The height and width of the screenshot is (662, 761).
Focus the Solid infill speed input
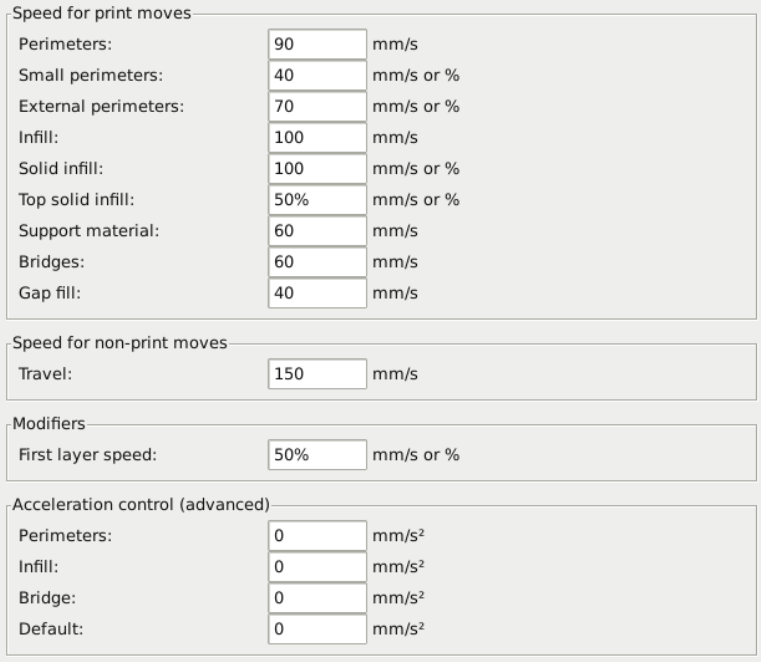tap(318, 169)
